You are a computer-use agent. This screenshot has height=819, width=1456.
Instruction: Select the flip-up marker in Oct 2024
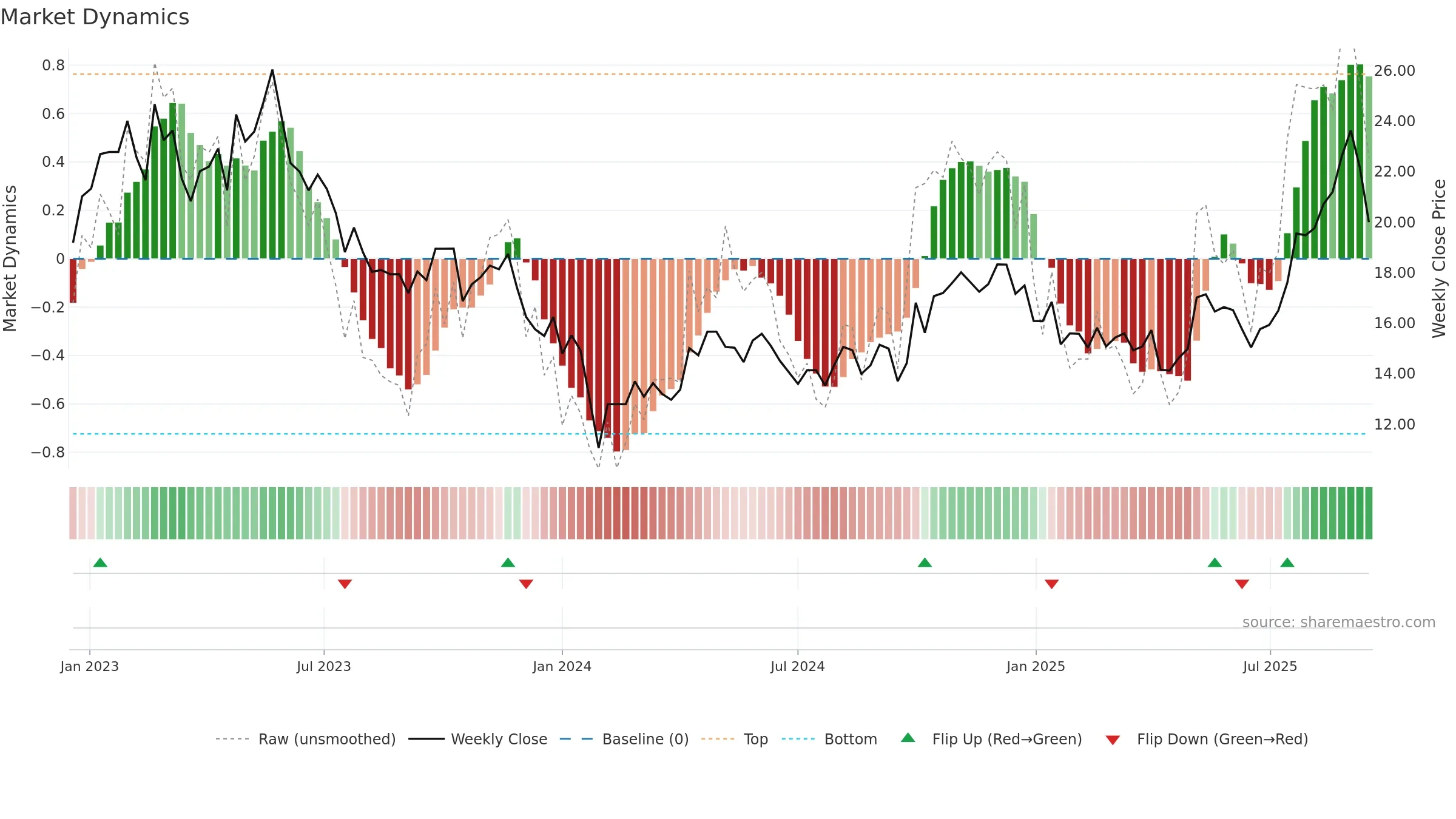[x=925, y=562]
